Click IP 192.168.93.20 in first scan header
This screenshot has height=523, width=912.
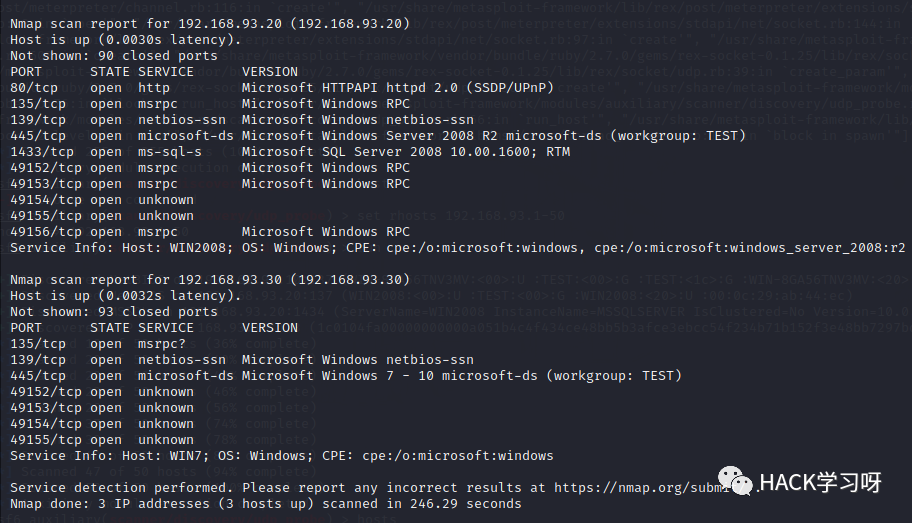(230, 24)
